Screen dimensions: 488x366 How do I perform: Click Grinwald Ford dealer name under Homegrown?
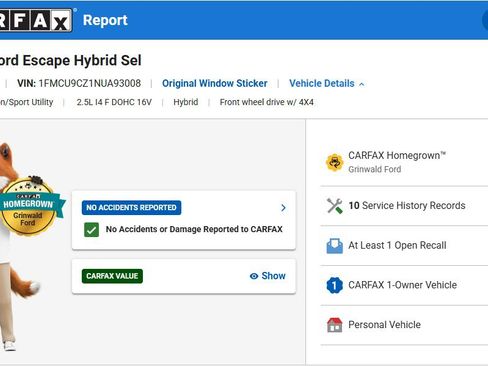pyautogui.click(x=375, y=169)
